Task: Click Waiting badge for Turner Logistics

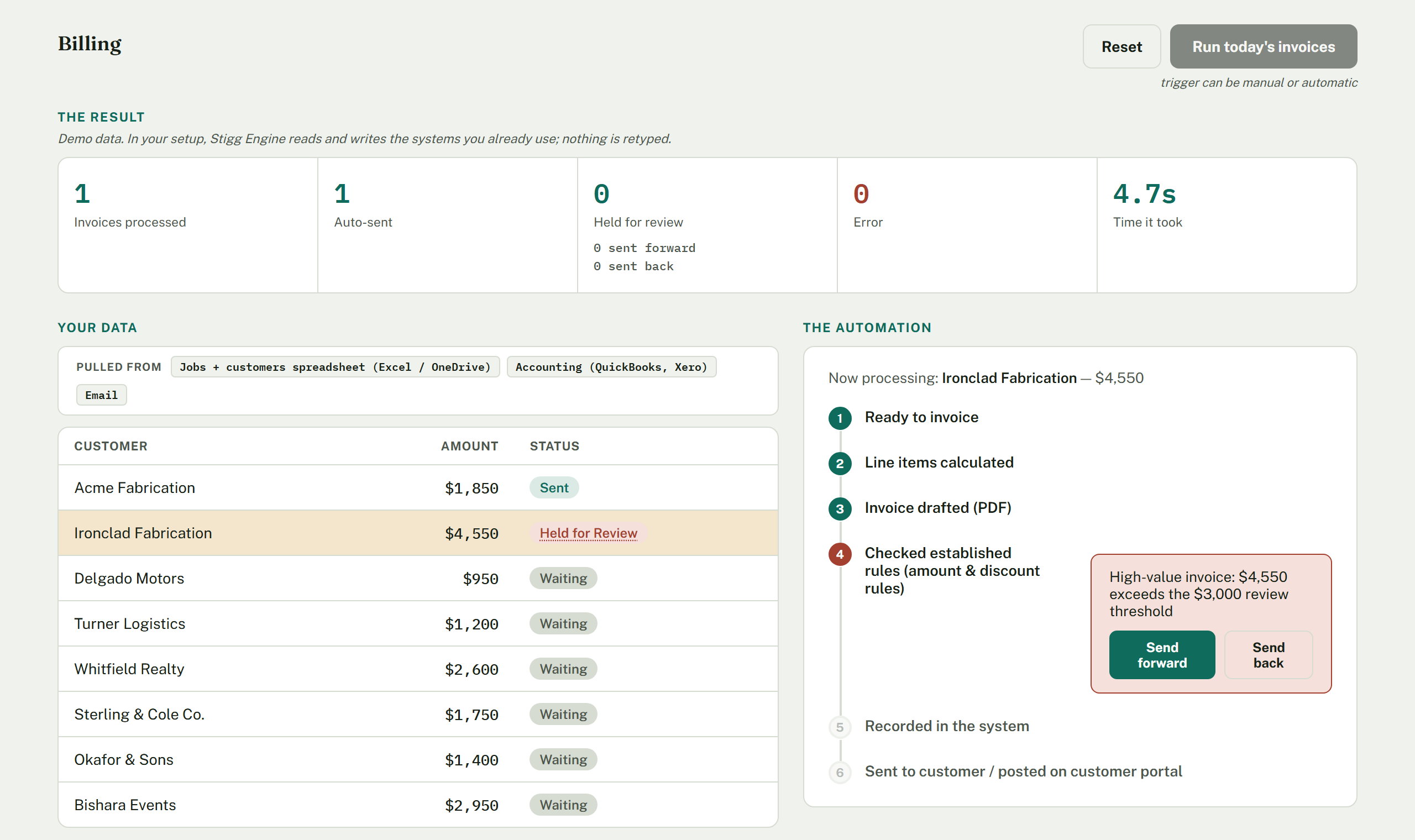Action: click(563, 624)
